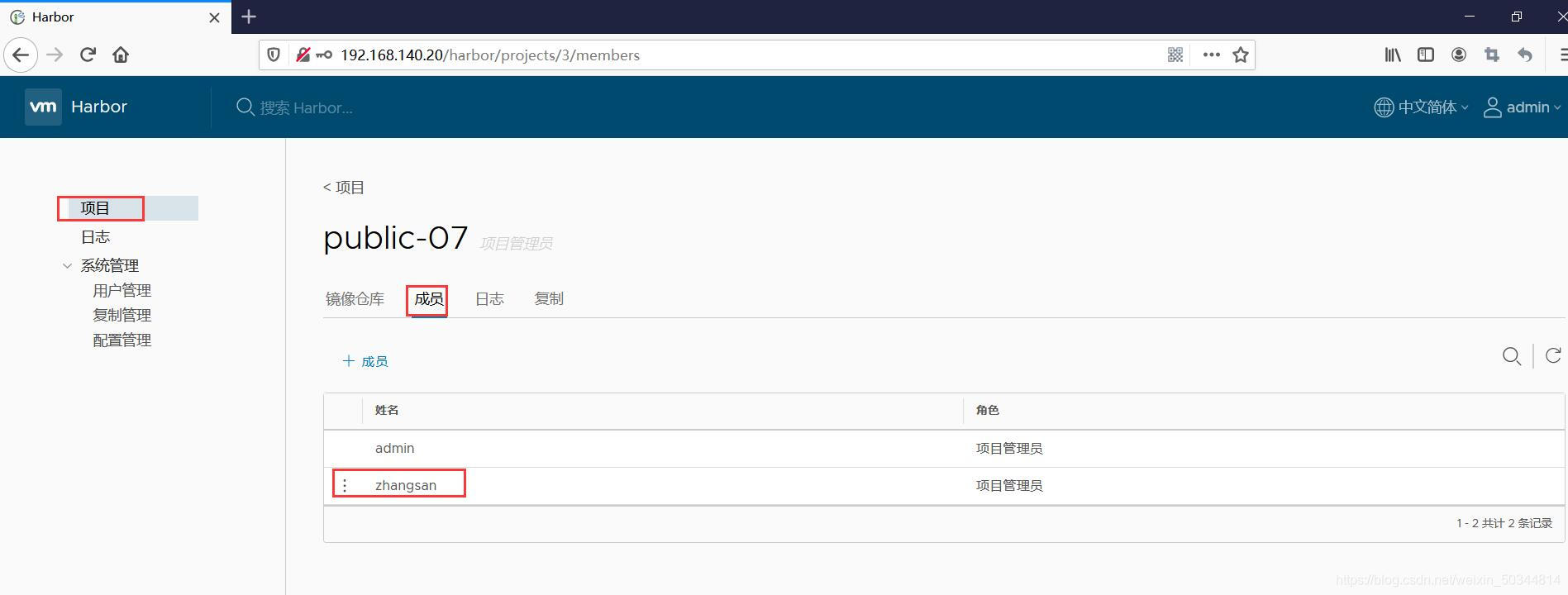Click the browser forward arrow
This screenshot has width=1568, height=595.
click(55, 55)
